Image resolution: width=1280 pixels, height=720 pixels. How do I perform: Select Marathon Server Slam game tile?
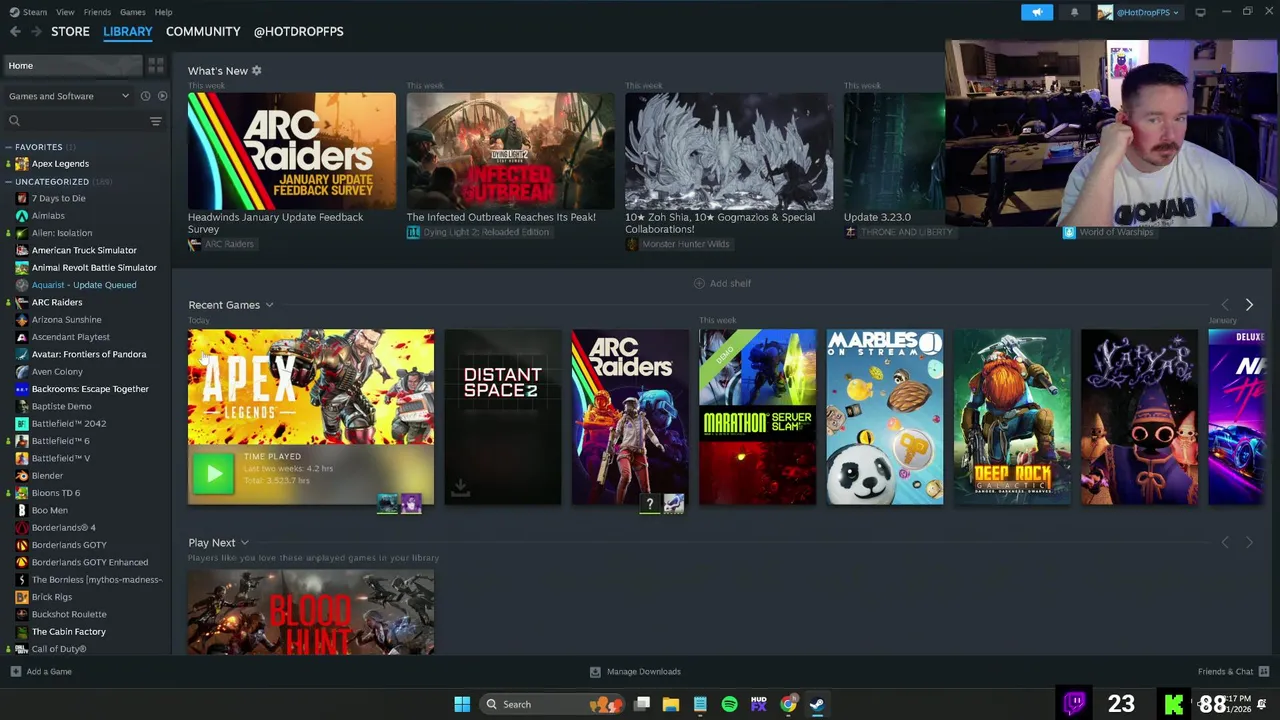coord(757,417)
